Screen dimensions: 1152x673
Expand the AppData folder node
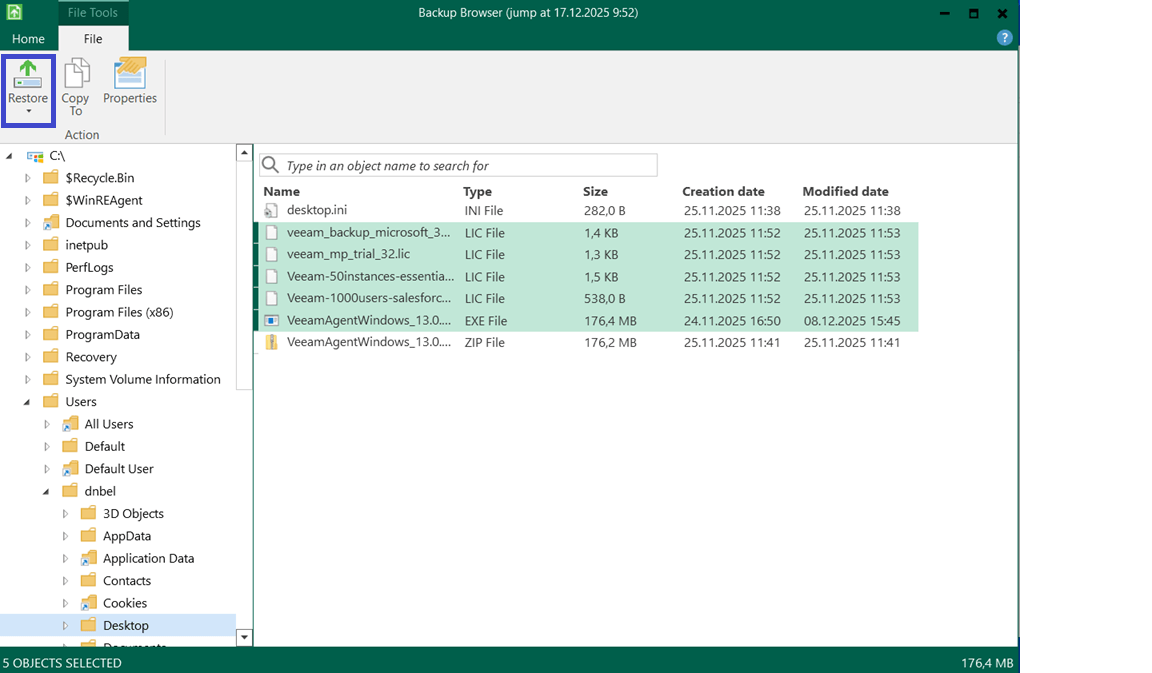tap(66, 536)
